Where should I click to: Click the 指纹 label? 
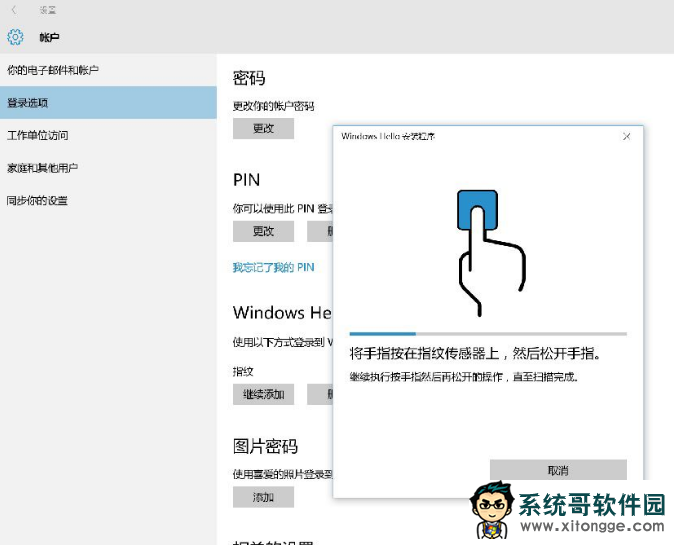pyautogui.click(x=243, y=371)
